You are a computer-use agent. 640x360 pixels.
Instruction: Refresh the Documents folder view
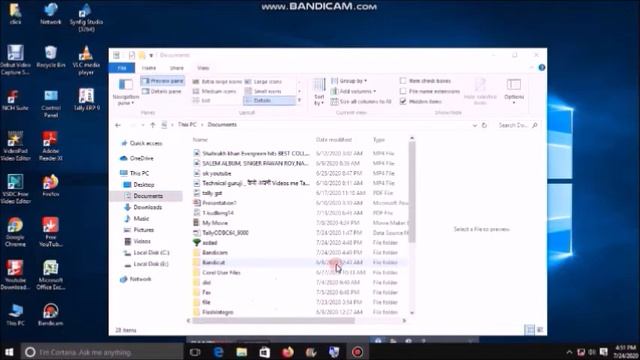coord(484,125)
